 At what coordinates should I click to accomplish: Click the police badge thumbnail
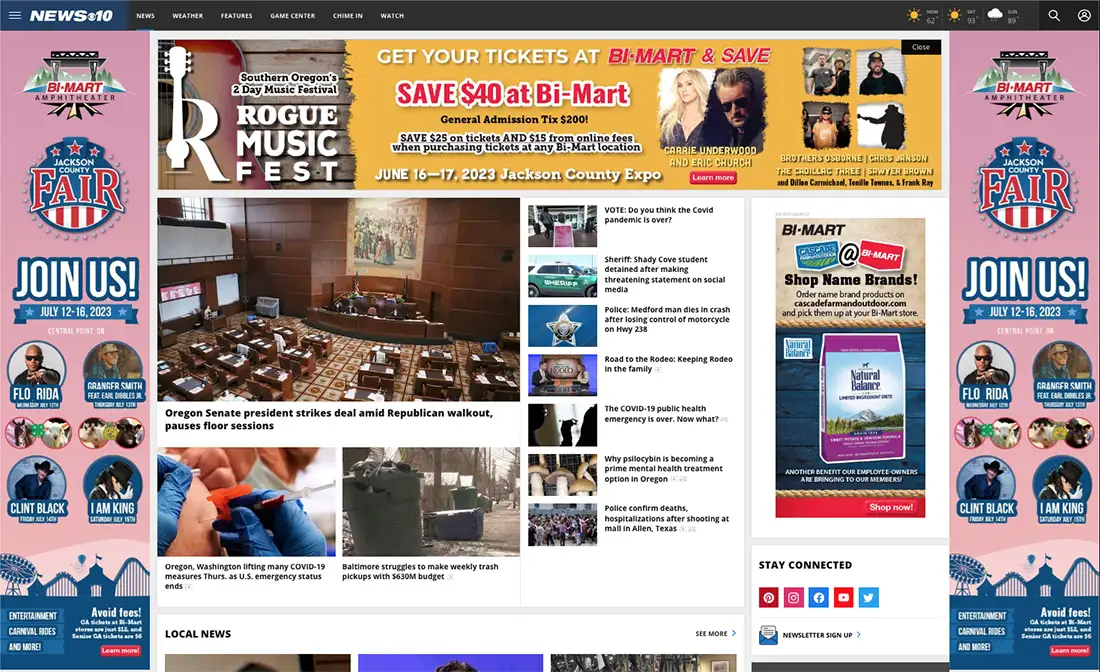tap(563, 325)
